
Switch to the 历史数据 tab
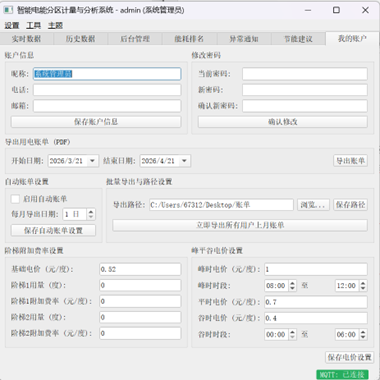pyautogui.click(x=80, y=39)
